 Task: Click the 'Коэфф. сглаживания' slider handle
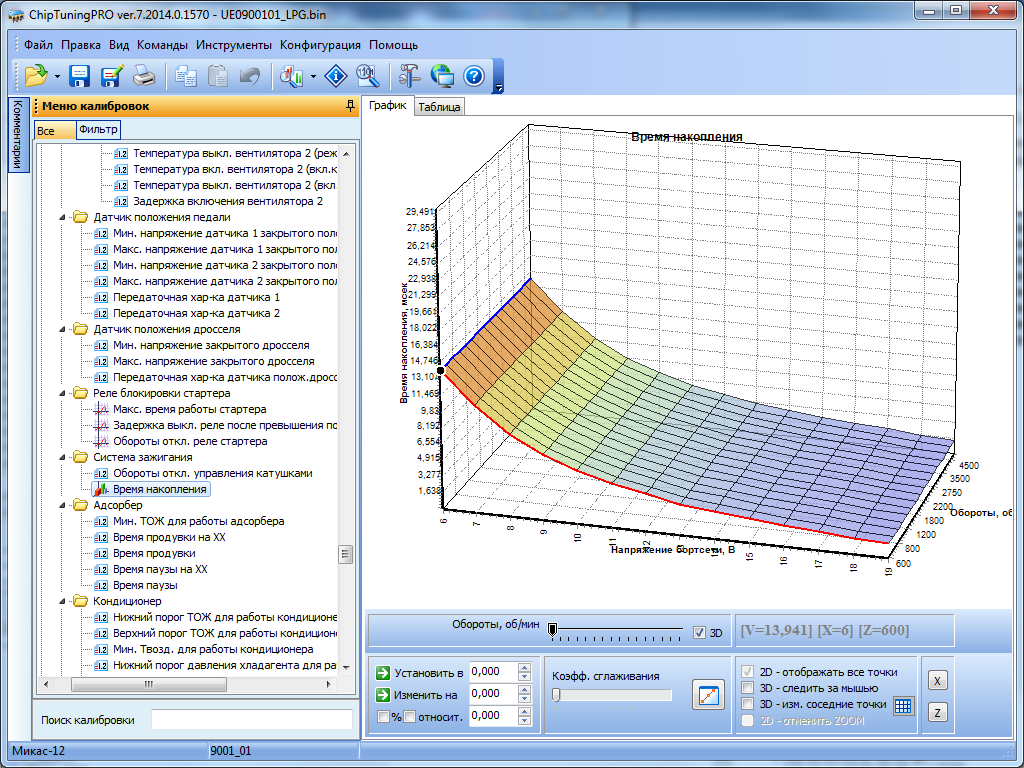click(x=556, y=695)
